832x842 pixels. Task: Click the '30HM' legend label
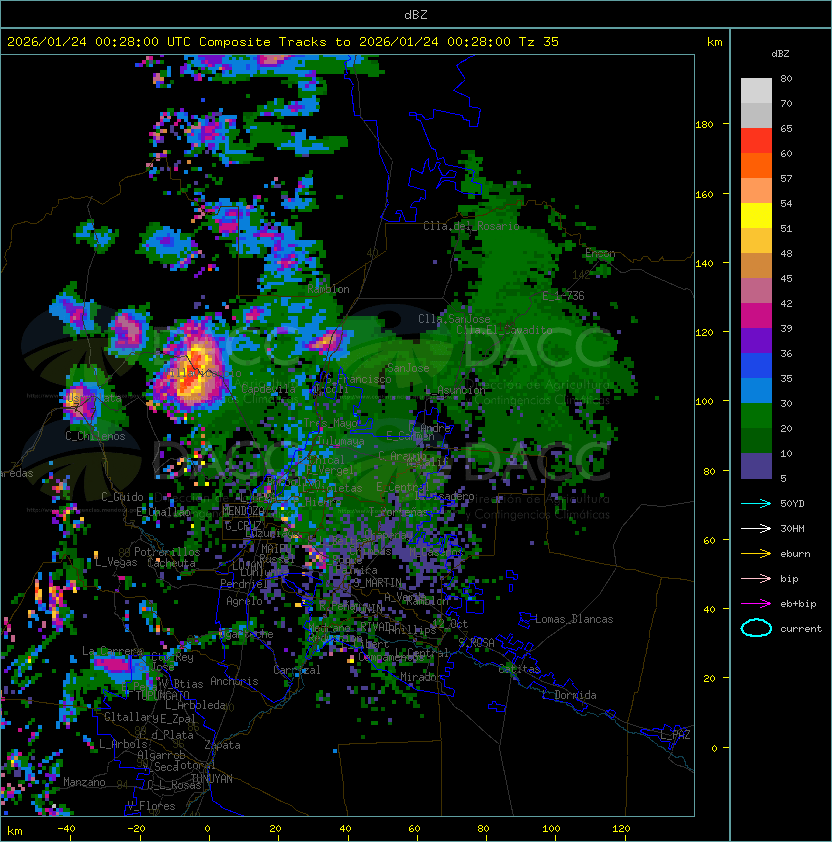[792, 528]
